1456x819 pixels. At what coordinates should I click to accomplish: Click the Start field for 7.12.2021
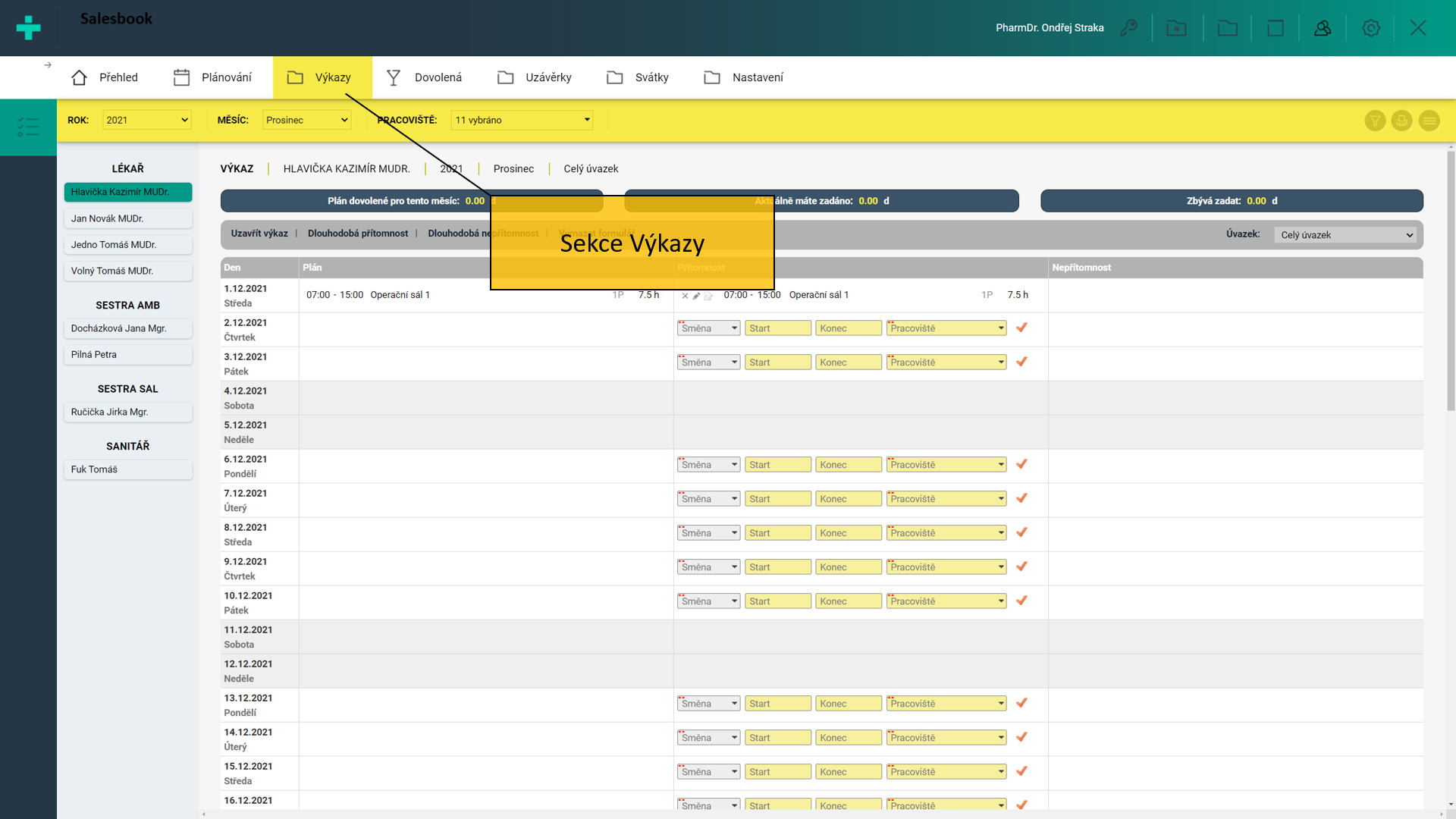[x=777, y=499]
